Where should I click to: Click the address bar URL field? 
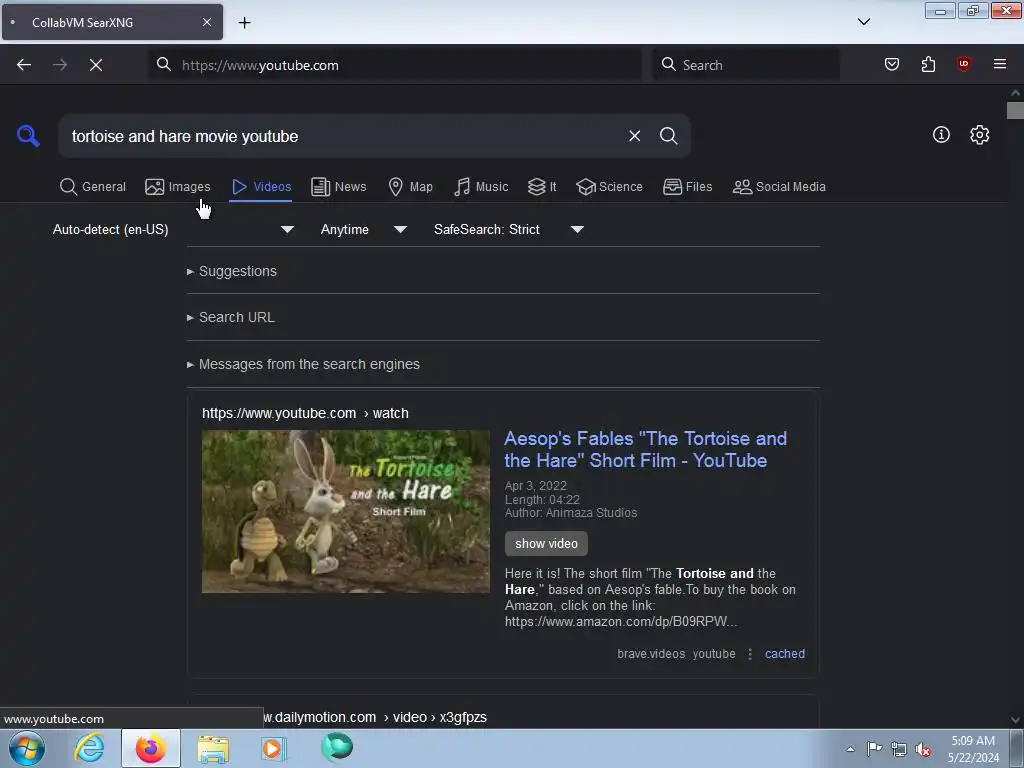pyautogui.click(x=395, y=65)
